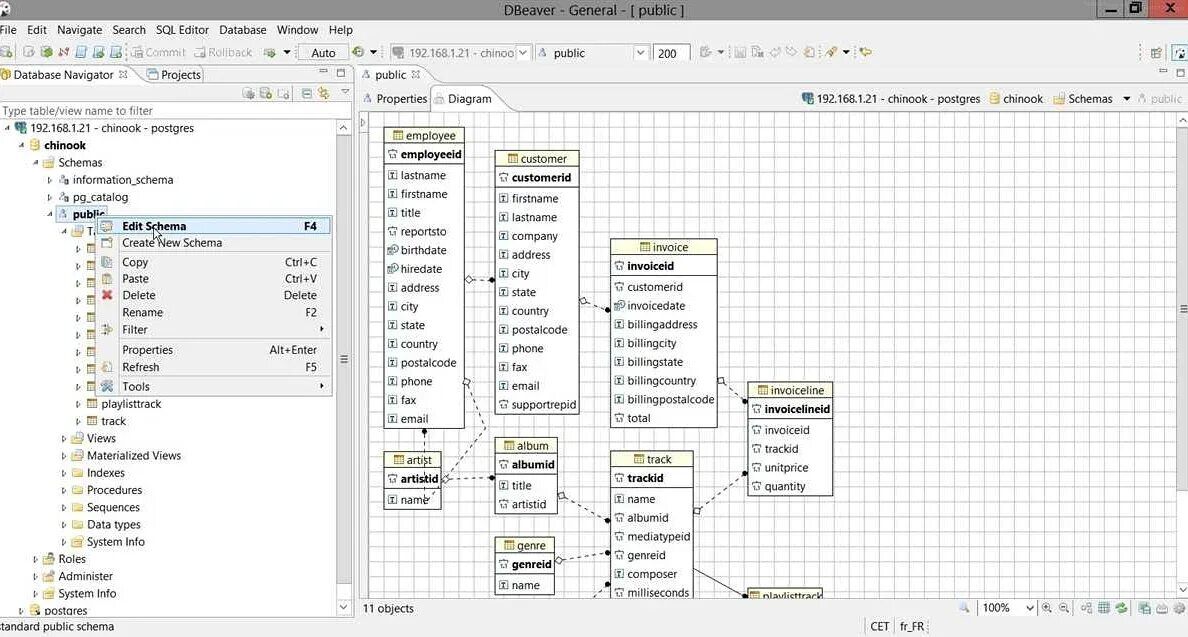Open the active connection combo box arrow
This screenshot has height=637, width=1188.
coord(523,52)
